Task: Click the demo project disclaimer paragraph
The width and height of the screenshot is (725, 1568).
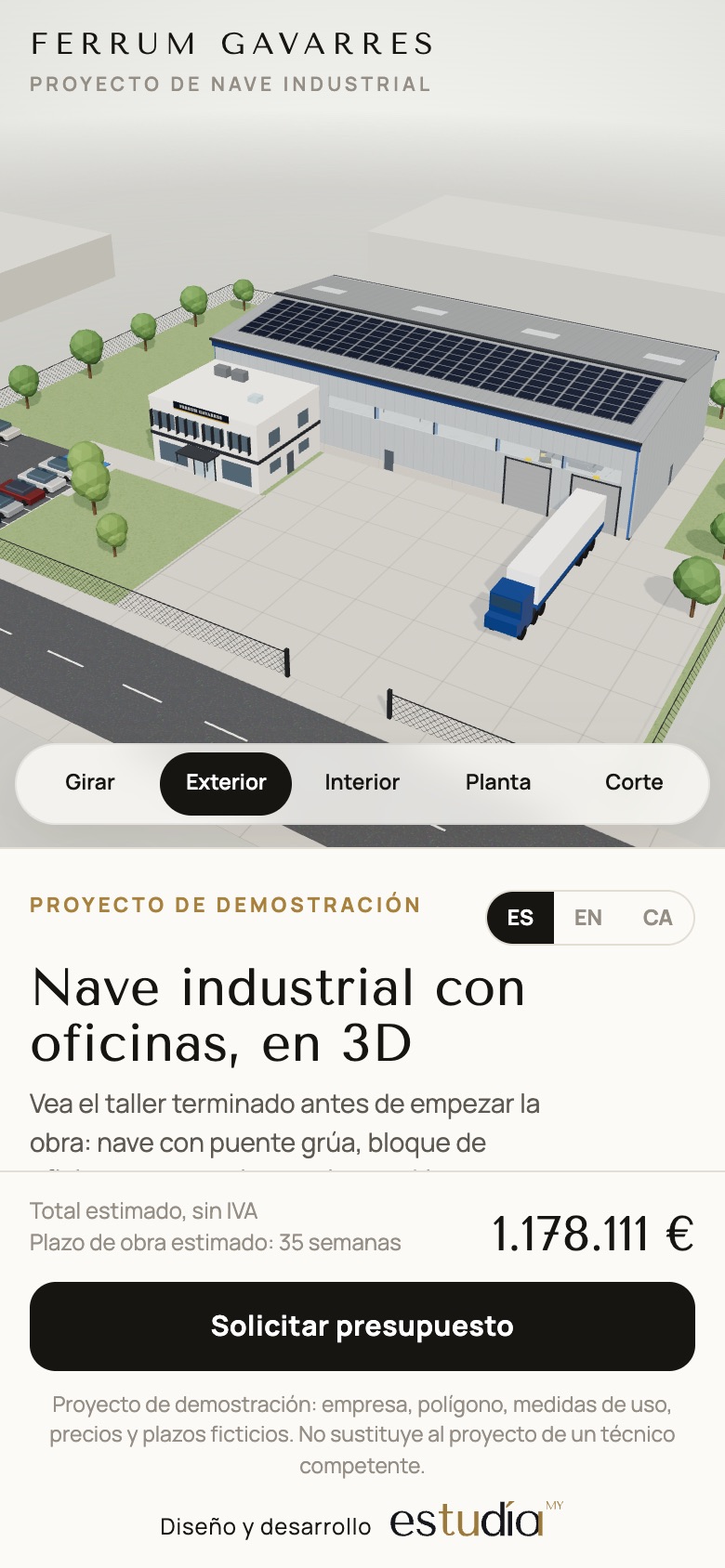Action: [x=362, y=1435]
